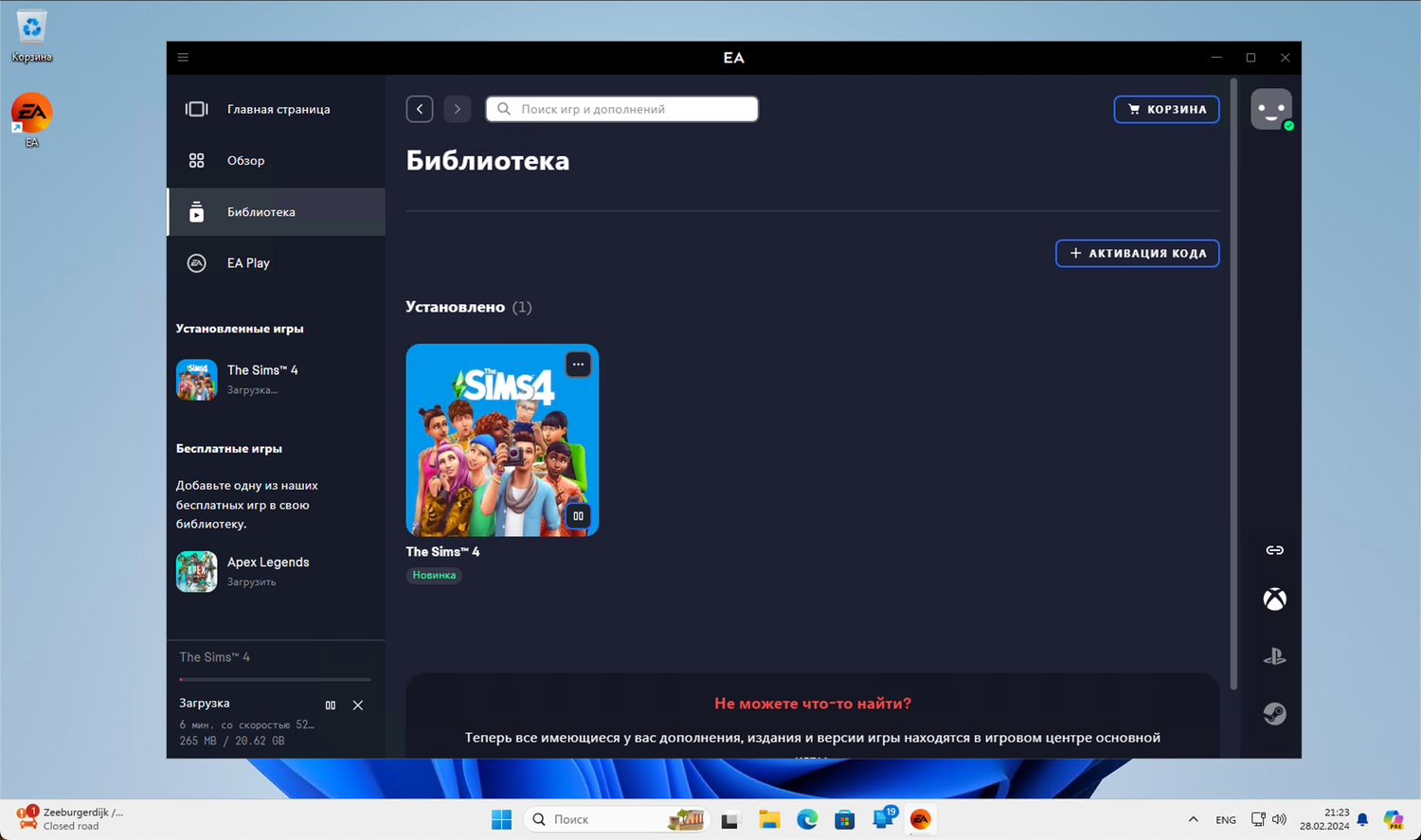Open the EA app hamburger menu

tap(183, 58)
